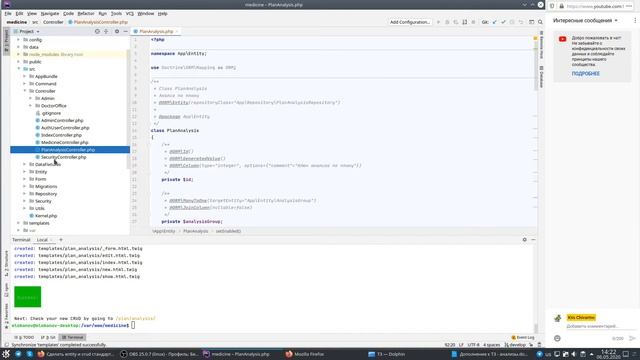Image resolution: width=640 pixels, height=360 pixels.
Task: Click the yellow inspection marker atop editor gutter
Action: coord(535,38)
